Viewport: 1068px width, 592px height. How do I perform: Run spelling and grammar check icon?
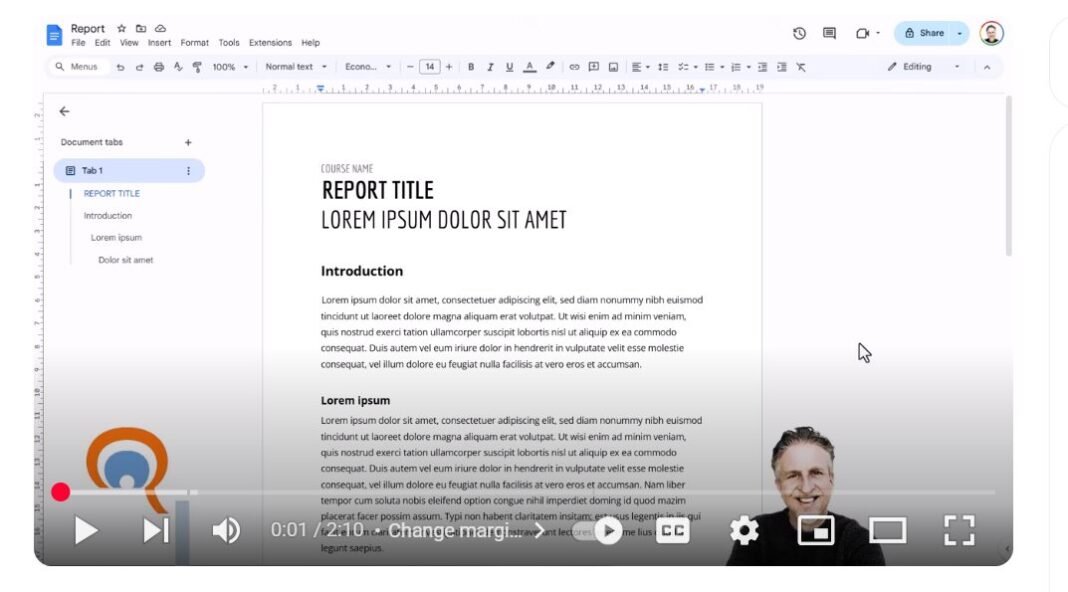(x=176, y=67)
